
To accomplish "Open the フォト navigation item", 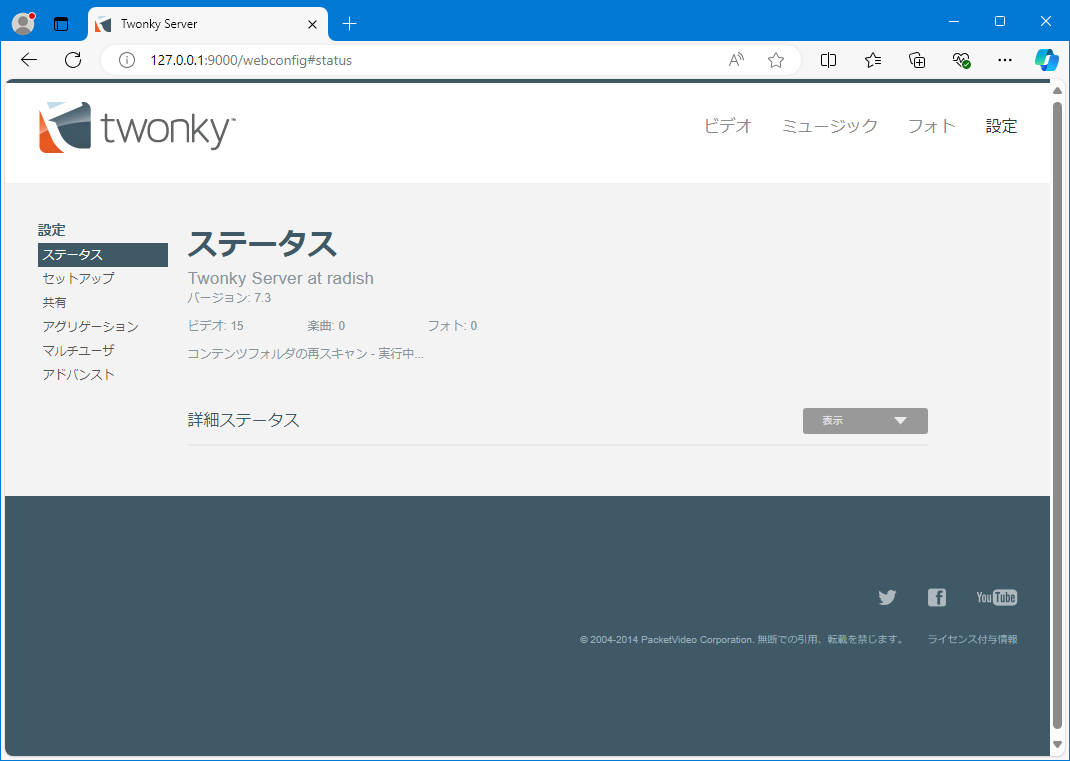I will click(x=931, y=126).
